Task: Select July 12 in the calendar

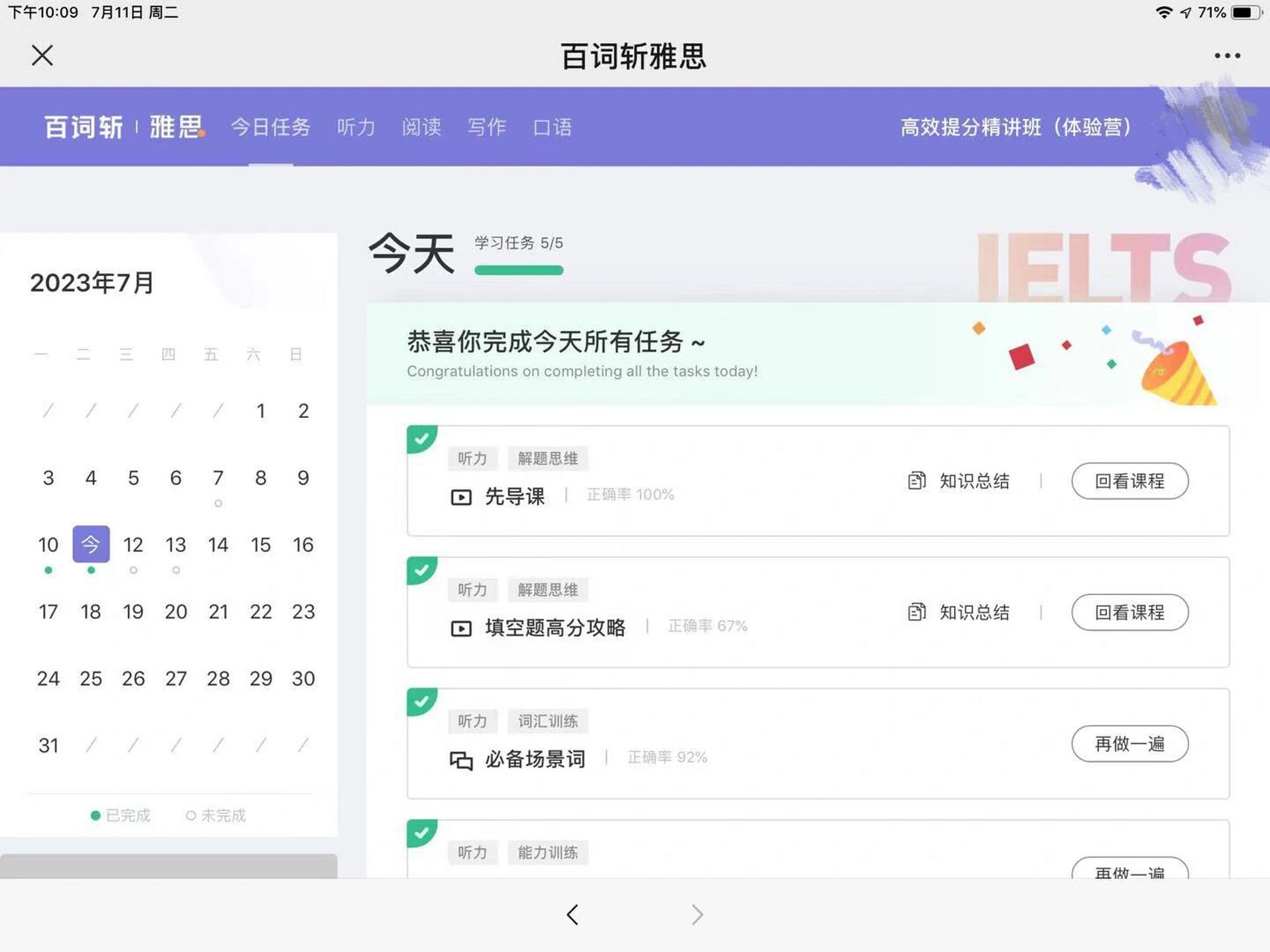Action: coord(133,545)
